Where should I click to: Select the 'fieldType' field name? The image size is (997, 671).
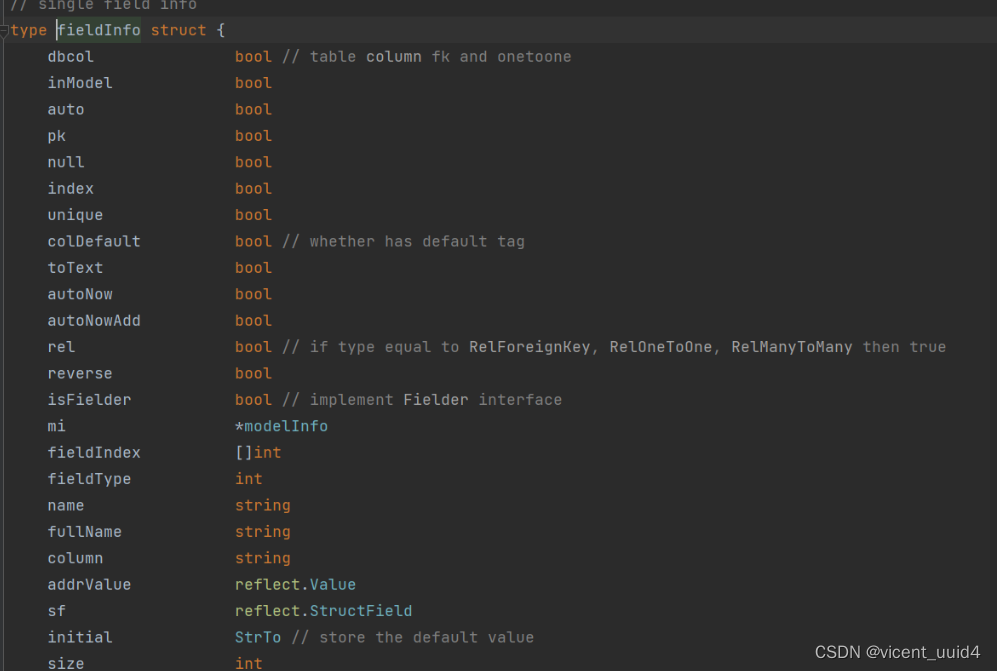[x=89, y=479]
